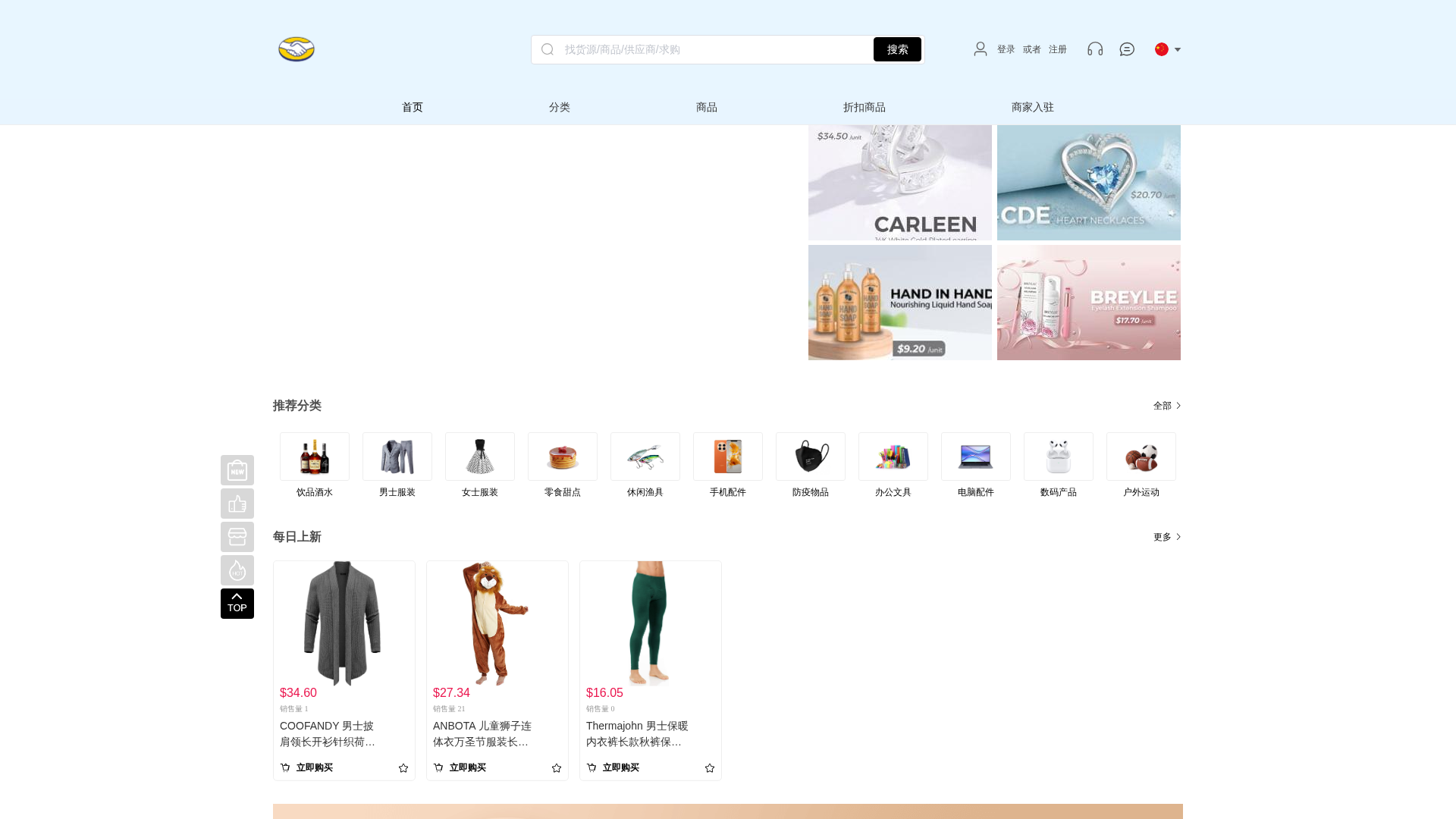Select the 电脑配件 laptop category icon
Image resolution: width=1456 pixels, height=819 pixels.
pyautogui.click(x=976, y=457)
